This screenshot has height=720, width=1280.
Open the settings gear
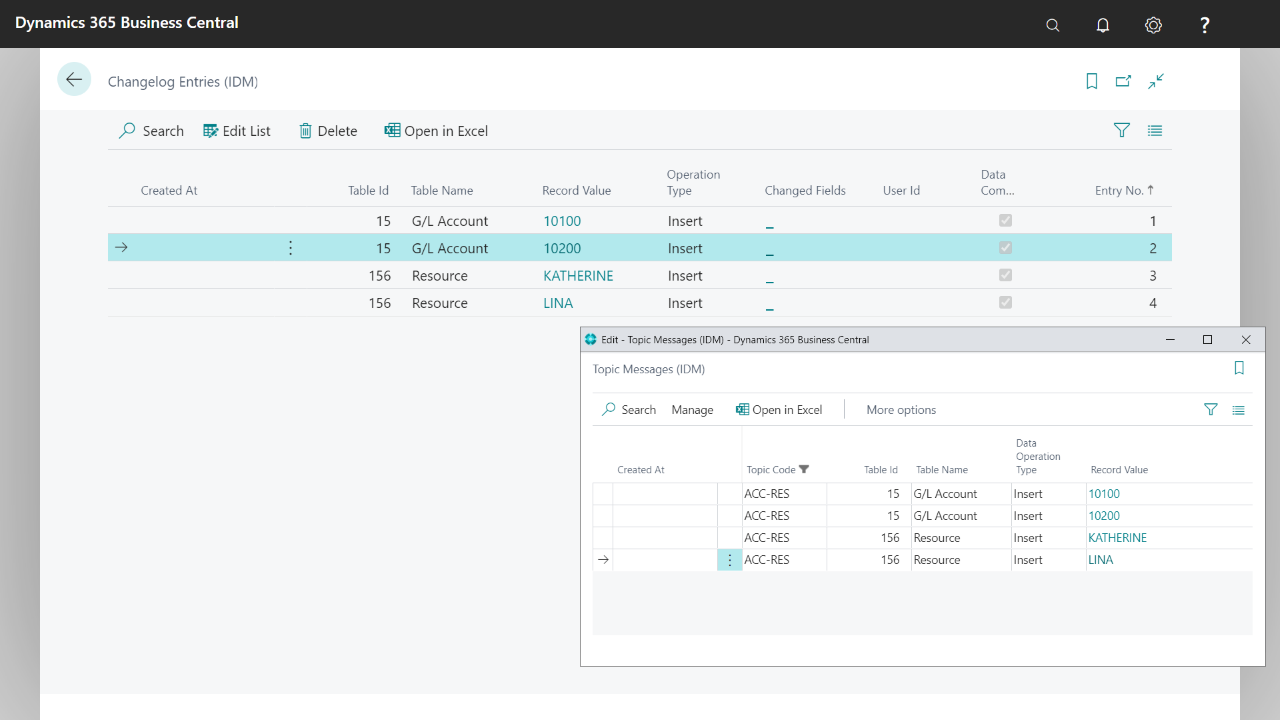1154,25
